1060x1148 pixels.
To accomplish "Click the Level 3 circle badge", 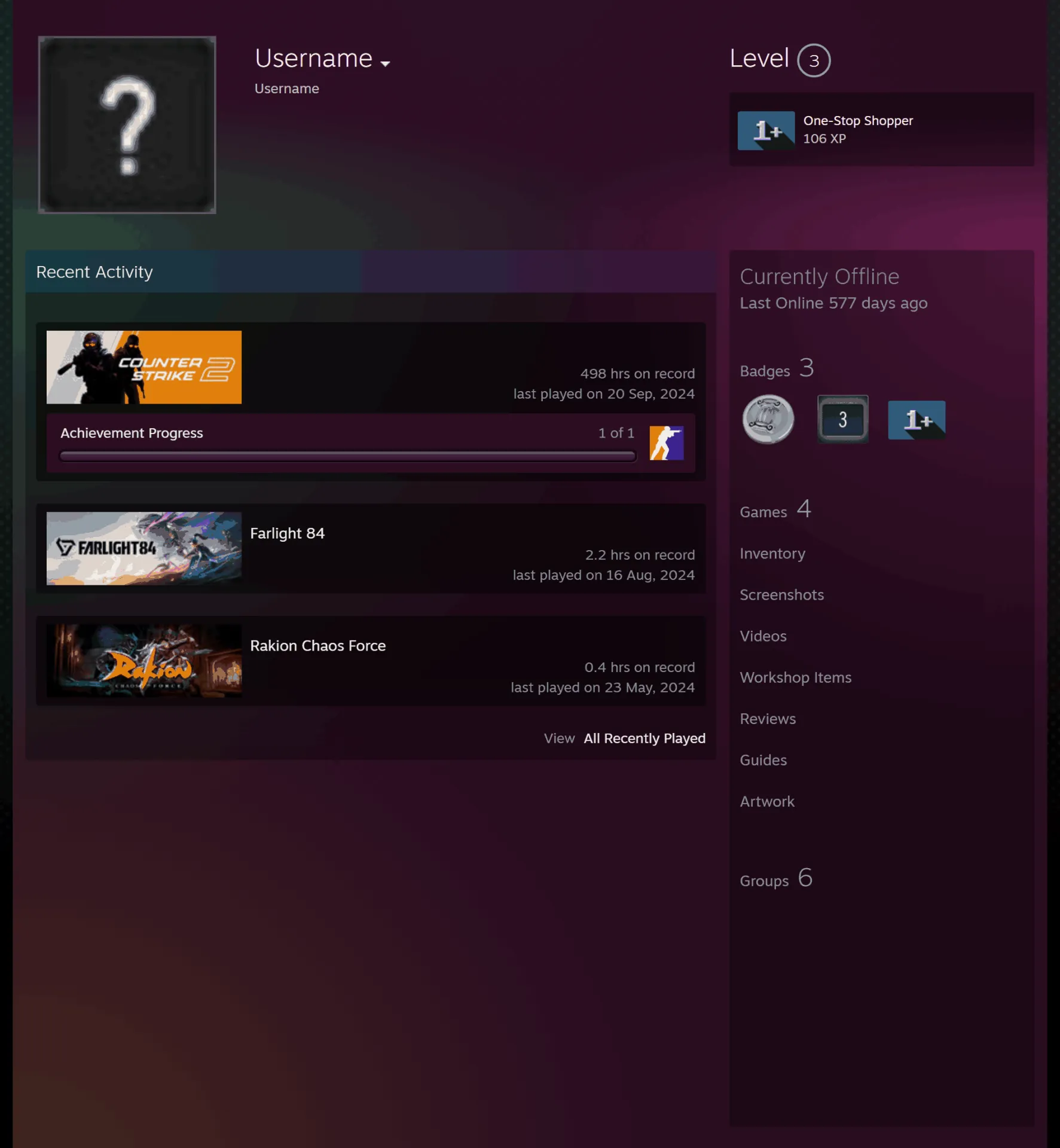I will [814, 60].
